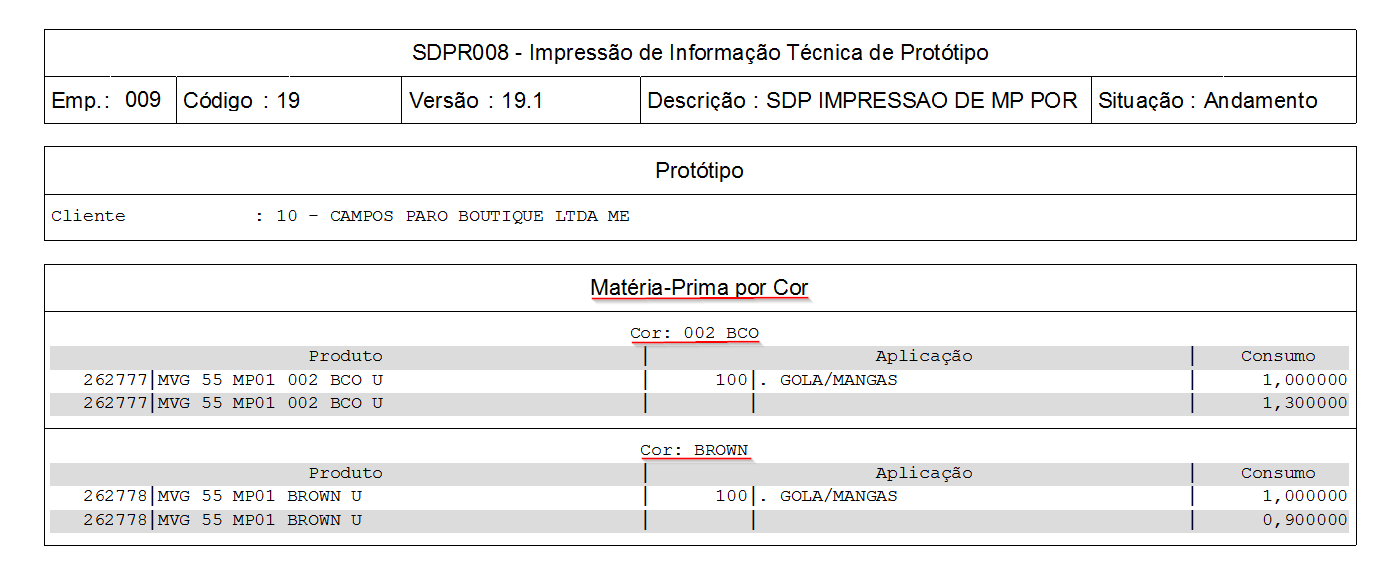Click the Versão 19.1 field
Image resolution: width=1398 pixels, height=571 pixels.
(475, 101)
